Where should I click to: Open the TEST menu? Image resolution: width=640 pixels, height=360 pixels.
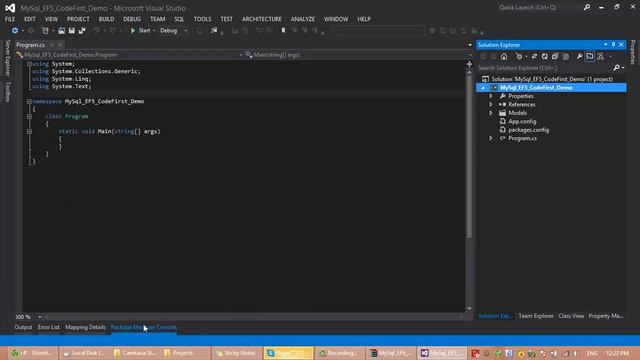tap(227, 19)
